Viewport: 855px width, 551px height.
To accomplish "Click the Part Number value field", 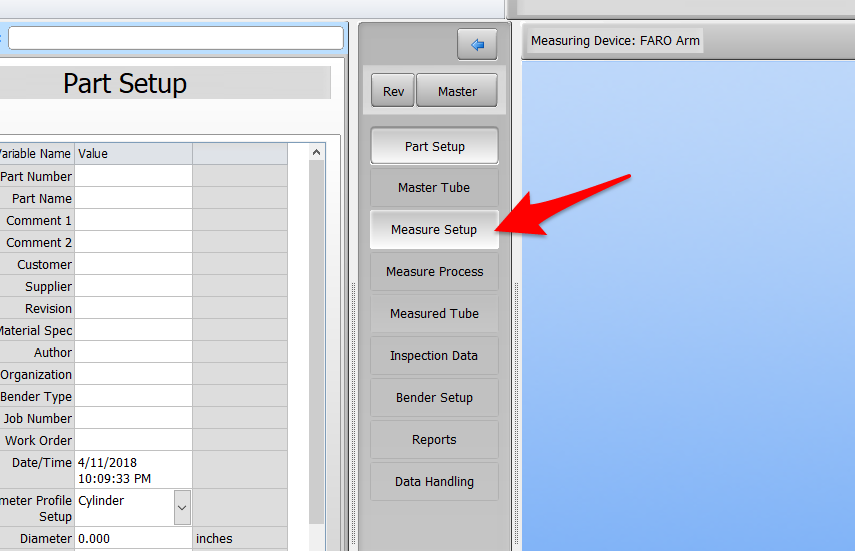I will [133, 177].
